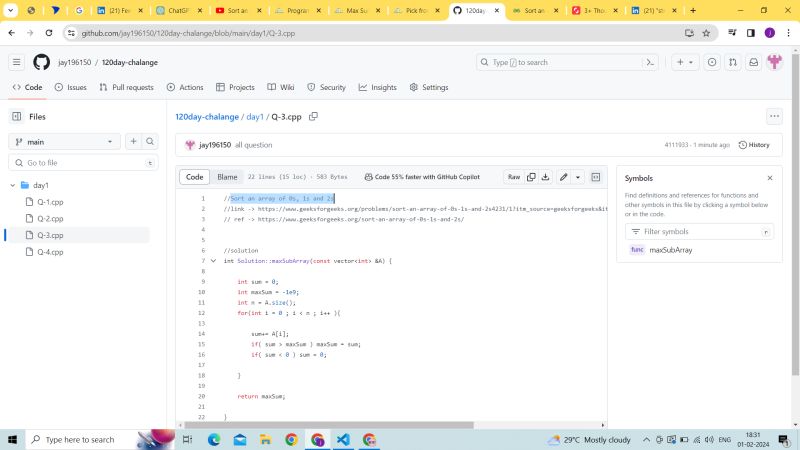Open the tab search dropdown arrow
Image resolution: width=800 pixels, height=450 pixels.
click(10, 10)
